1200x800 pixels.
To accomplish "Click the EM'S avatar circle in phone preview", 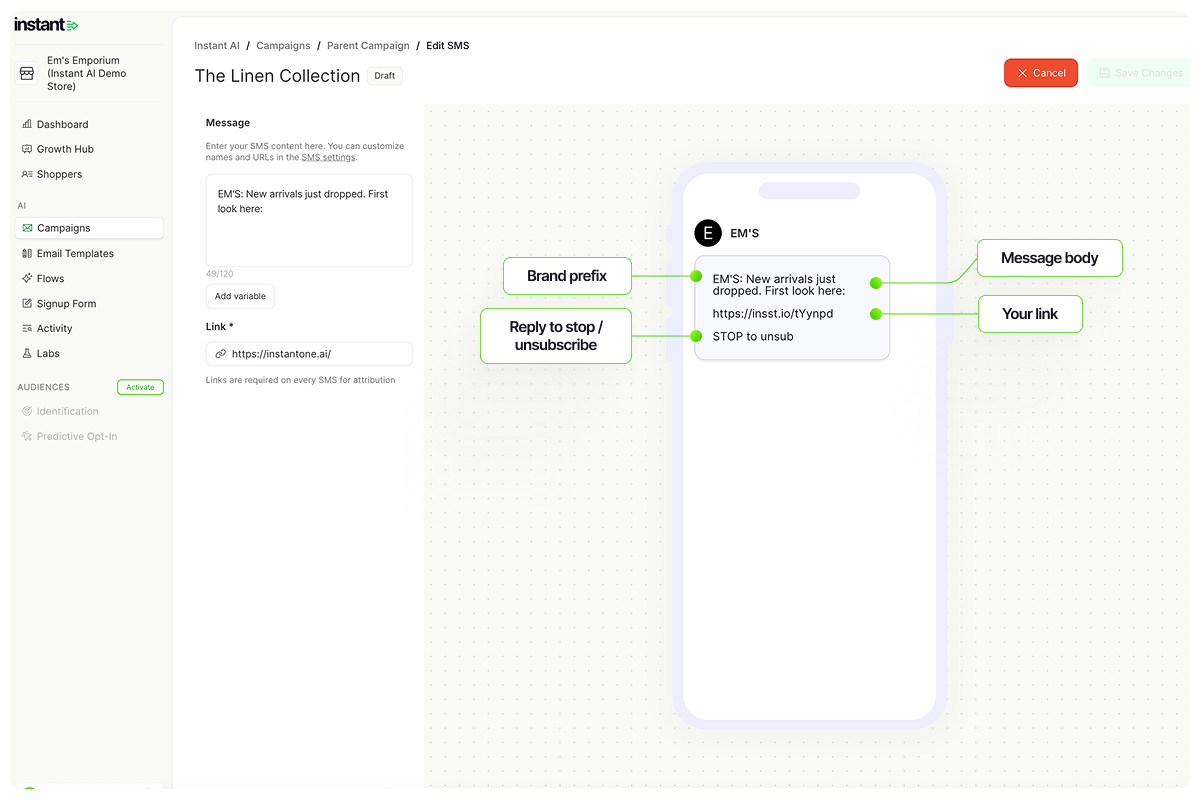I will [x=708, y=233].
